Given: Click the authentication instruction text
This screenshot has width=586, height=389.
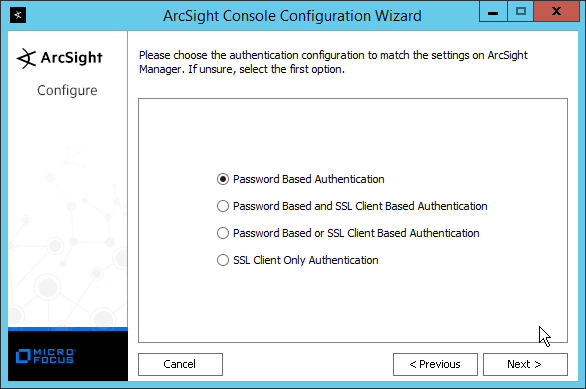Looking at the screenshot, I should [333, 62].
